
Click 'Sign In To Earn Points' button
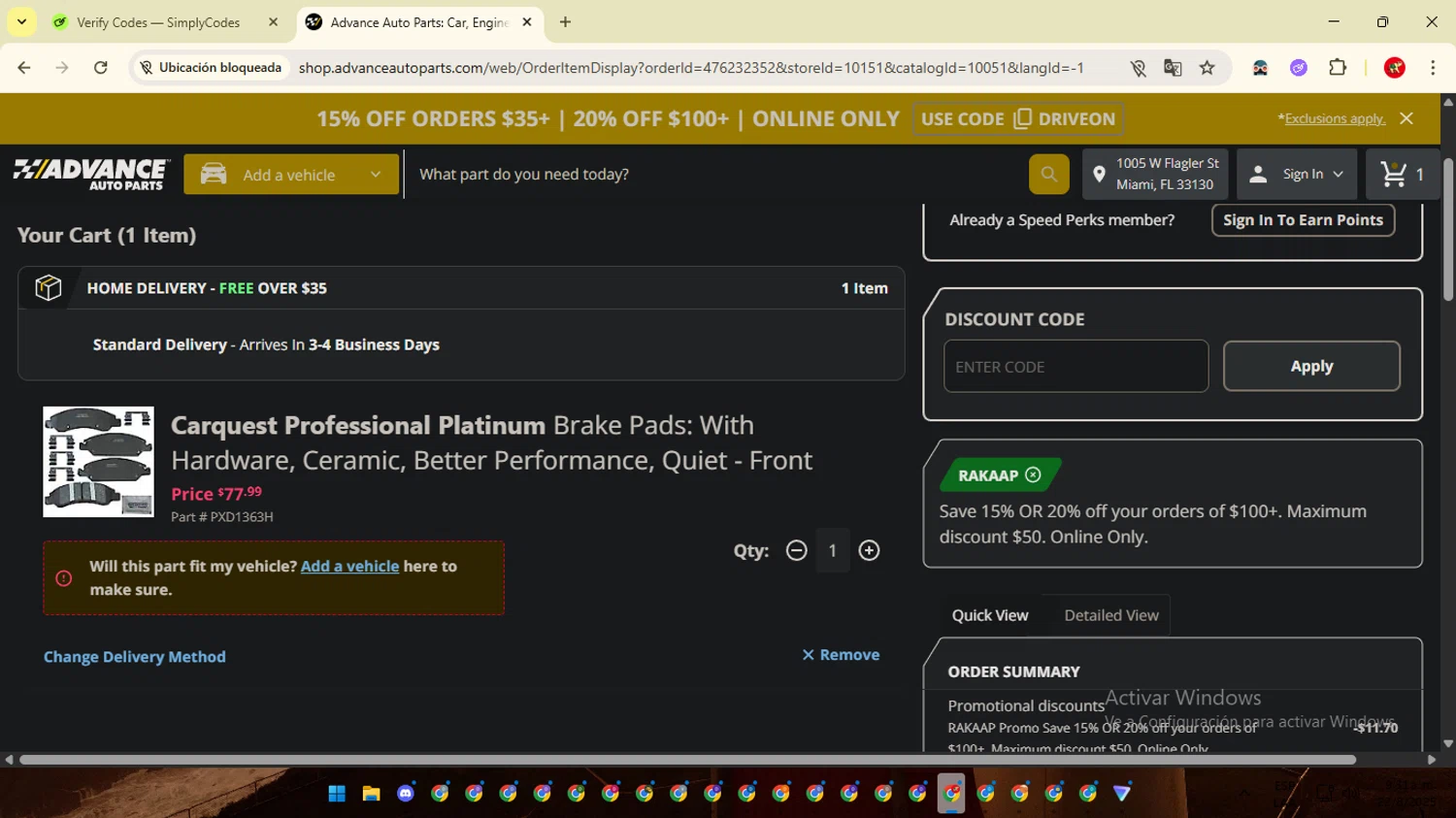coord(1303,220)
